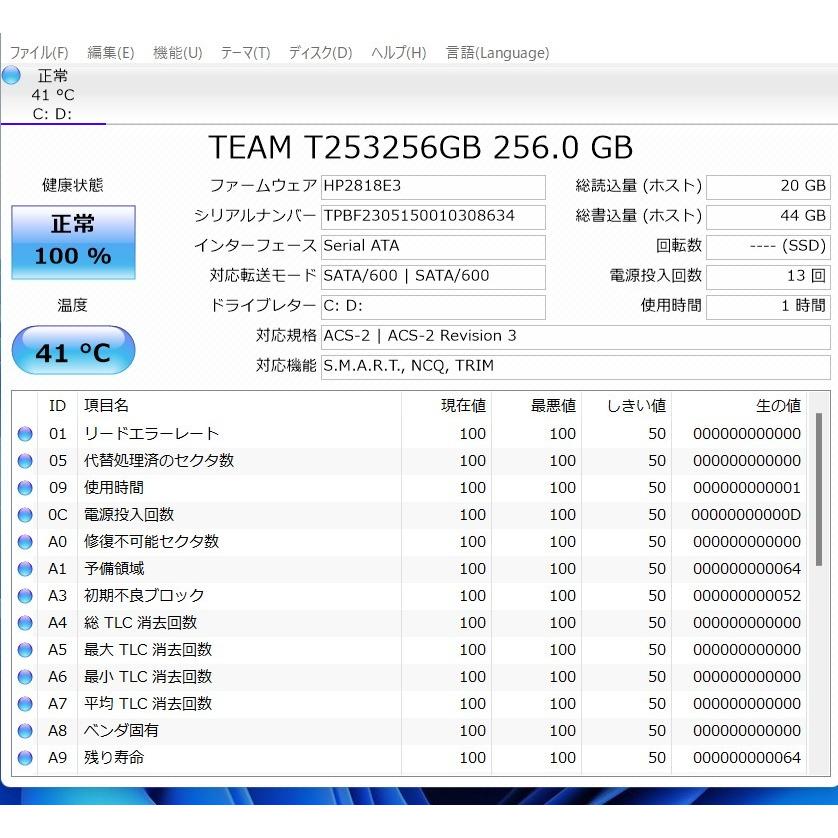Viewport: 838px width, 838px height.
Task: Click the 正常 100% health status button
Action: click(x=72, y=242)
